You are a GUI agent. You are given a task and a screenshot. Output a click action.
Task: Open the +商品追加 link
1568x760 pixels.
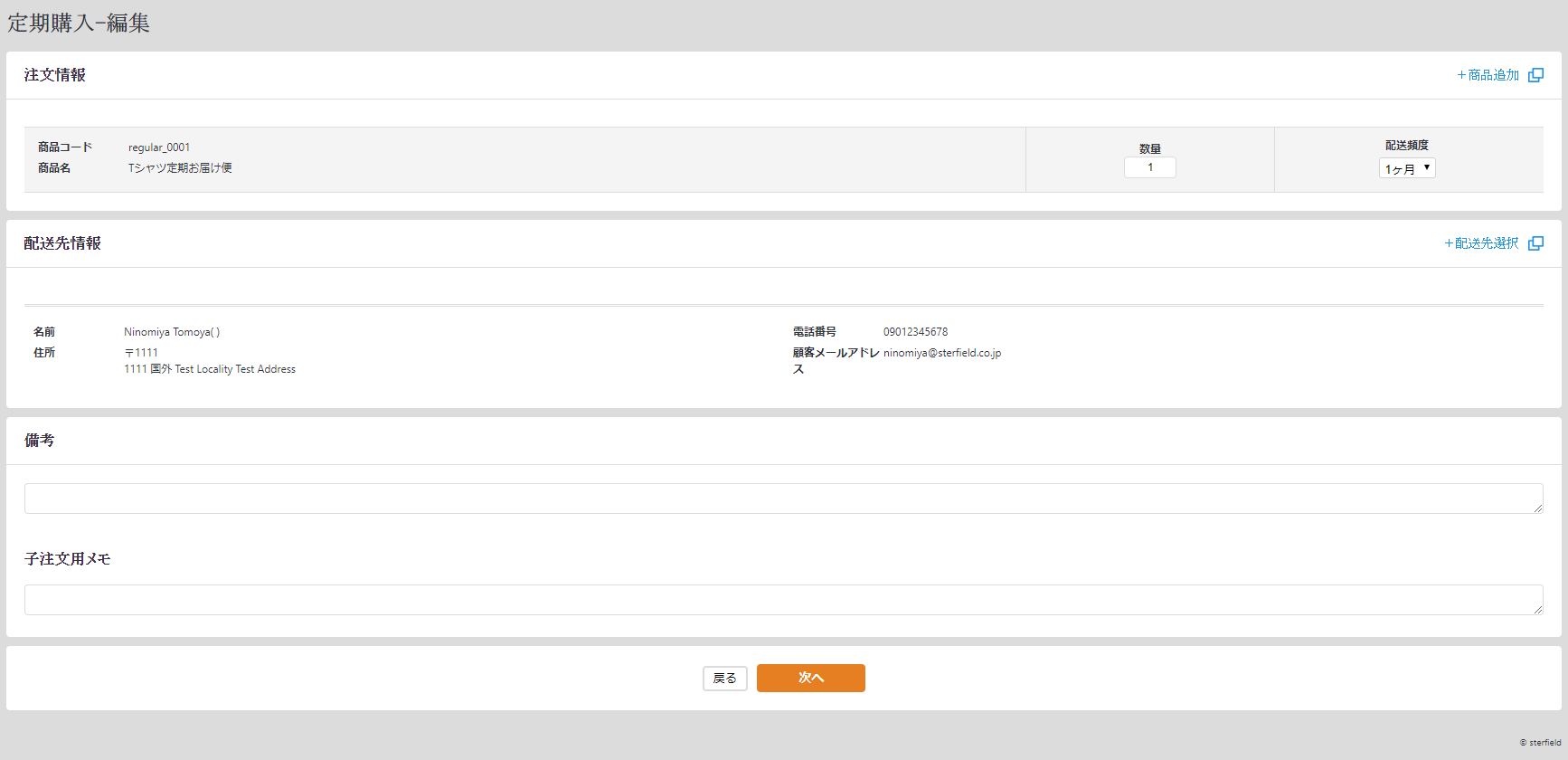pyautogui.click(x=1488, y=75)
